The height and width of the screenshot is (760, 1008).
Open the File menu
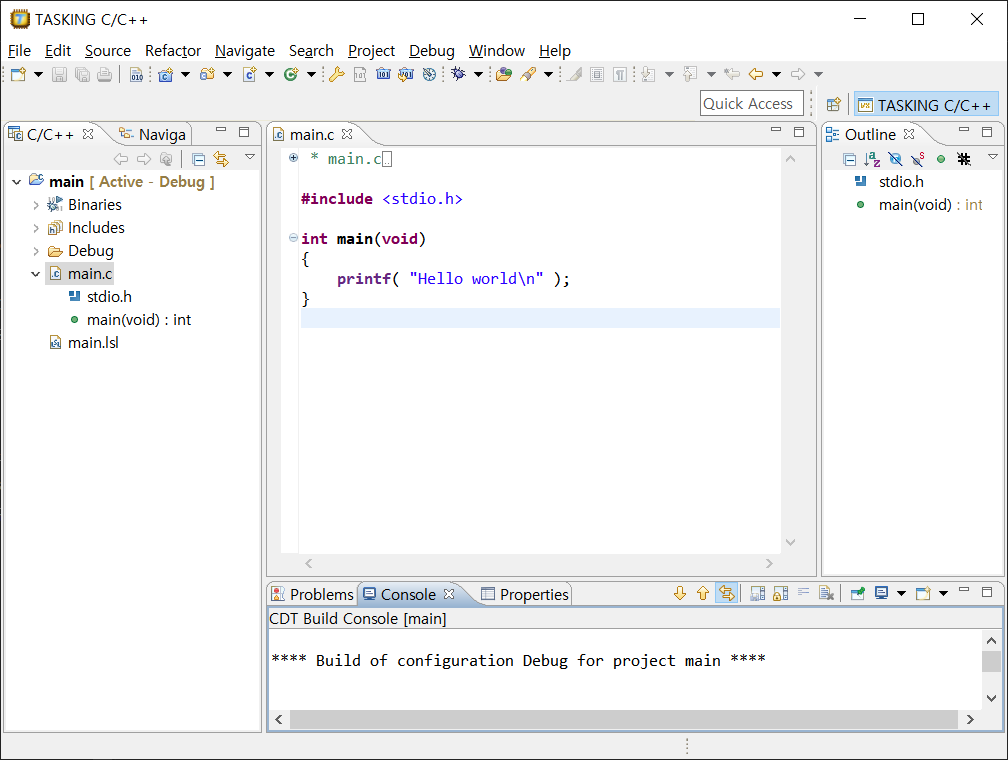19,51
